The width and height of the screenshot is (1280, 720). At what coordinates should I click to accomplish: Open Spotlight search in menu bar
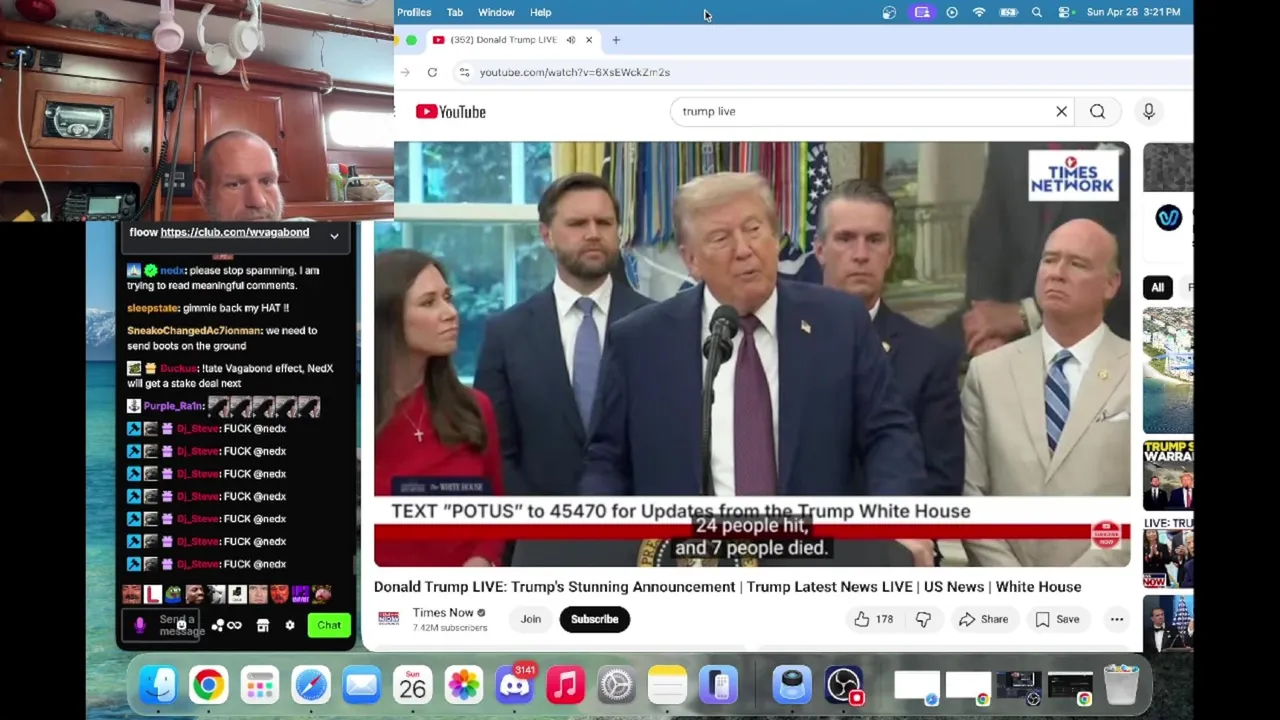(x=1037, y=12)
